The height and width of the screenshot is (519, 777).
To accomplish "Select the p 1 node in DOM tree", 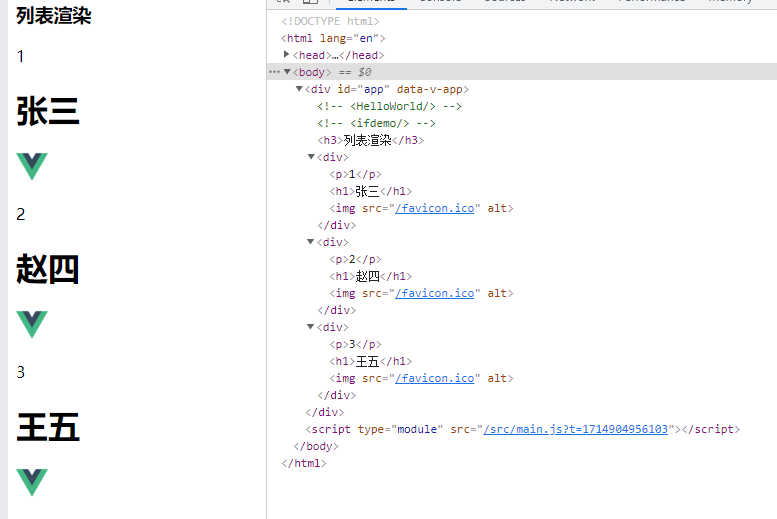I will tap(355, 174).
